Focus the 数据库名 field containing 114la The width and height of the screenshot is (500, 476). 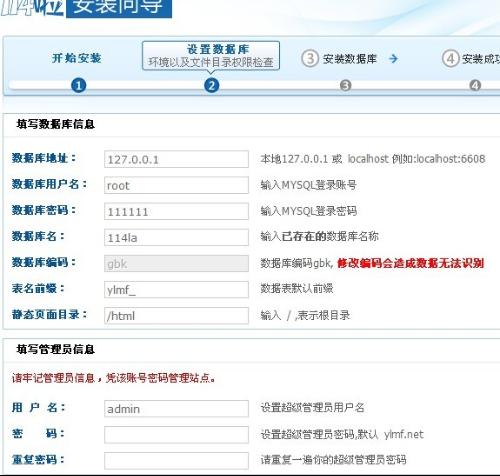[x=176, y=237]
